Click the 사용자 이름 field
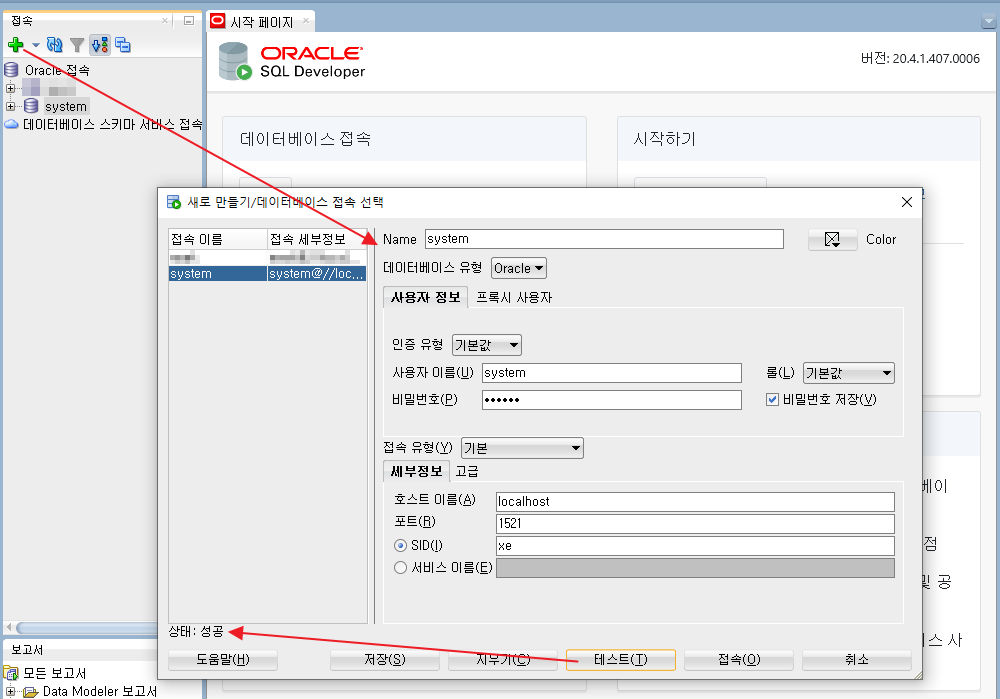The width and height of the screenshot is (1000, 699). click(612, 373)
